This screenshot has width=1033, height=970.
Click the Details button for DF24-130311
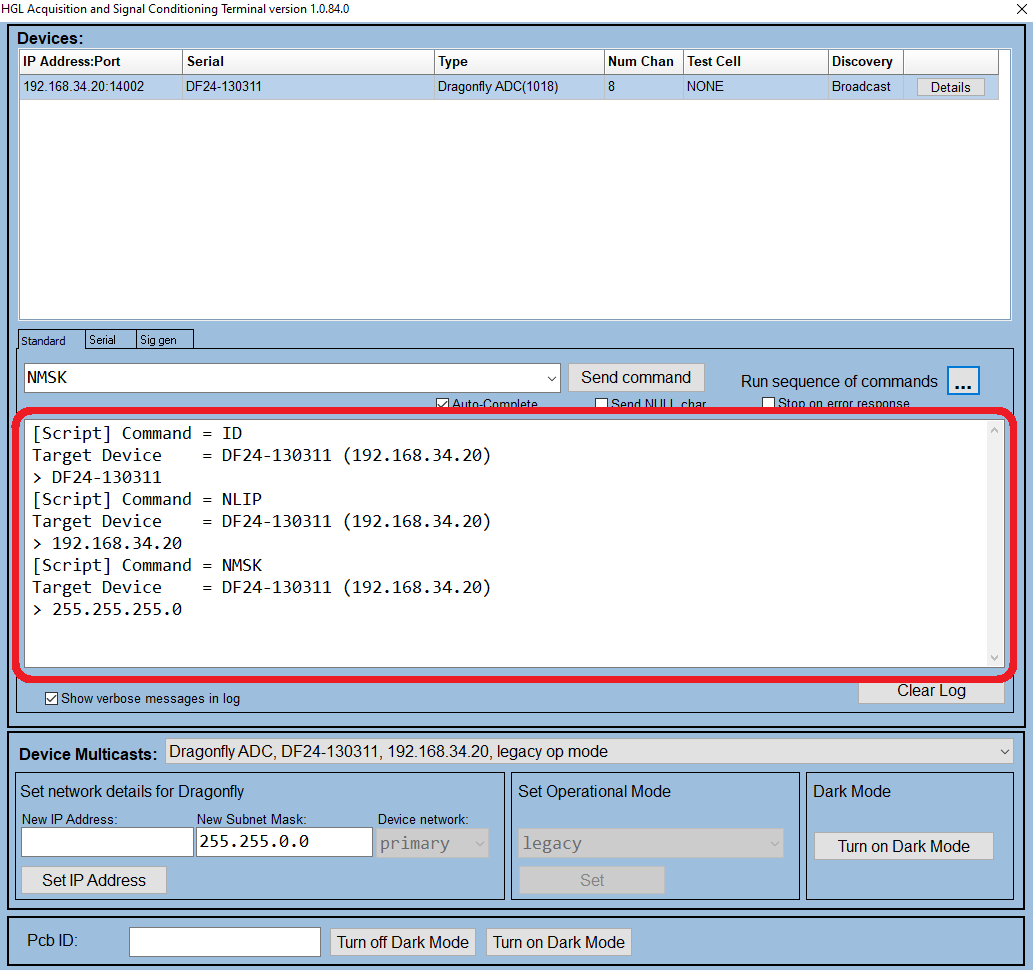point(950,87)
